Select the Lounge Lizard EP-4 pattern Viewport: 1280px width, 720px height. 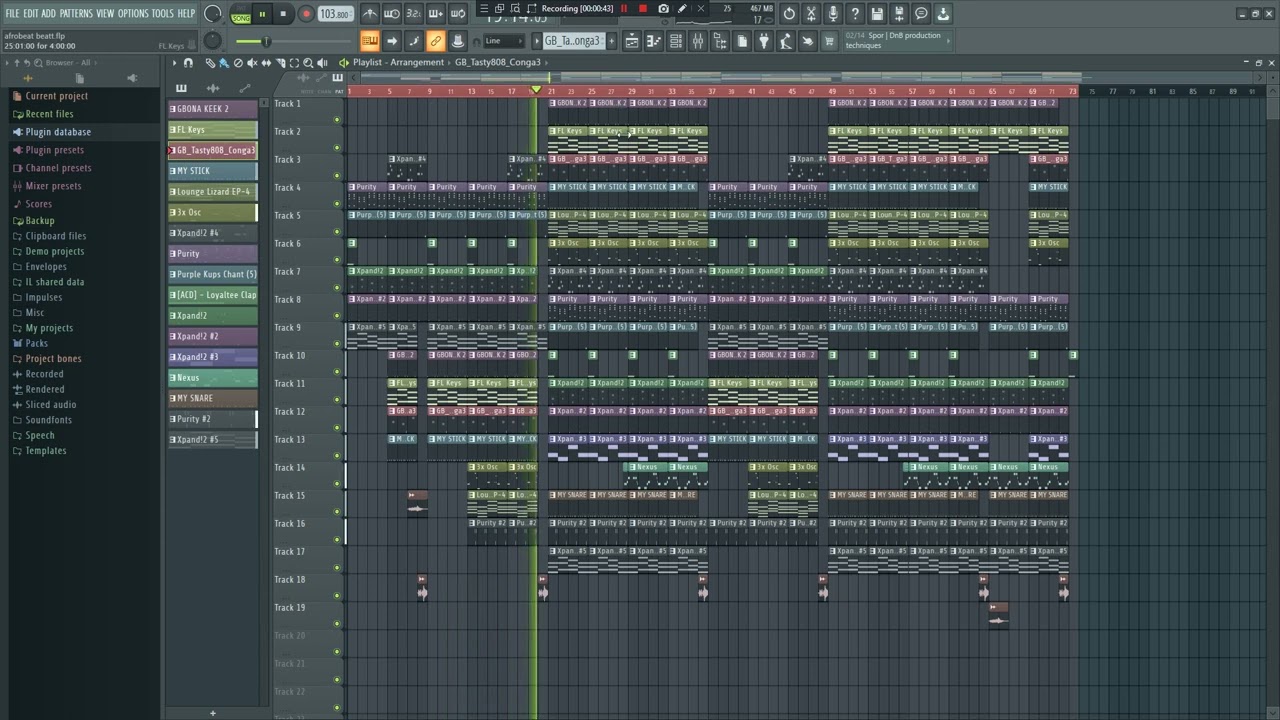click(212, 191)
